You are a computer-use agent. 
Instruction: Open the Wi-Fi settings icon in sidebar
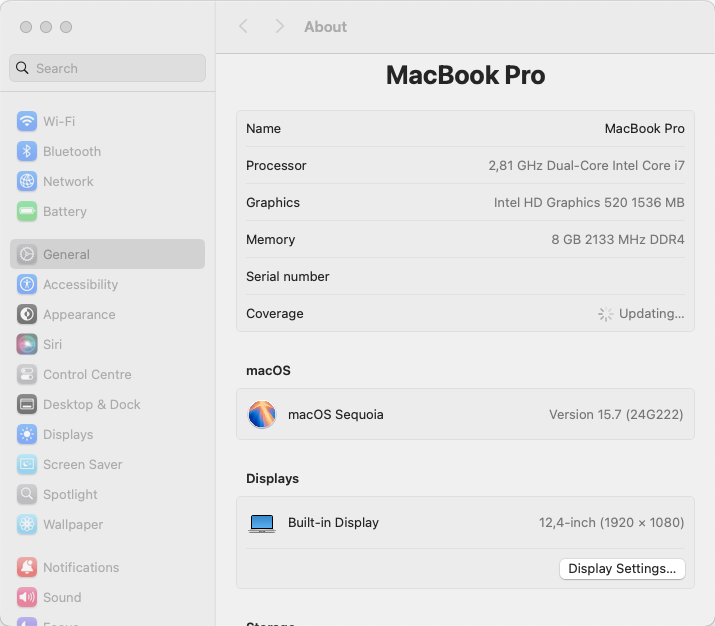coord(27,121)
